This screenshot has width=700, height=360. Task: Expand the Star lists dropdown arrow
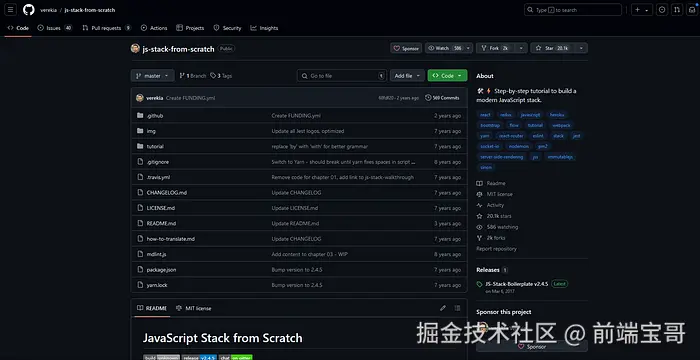(x=581, y=48)
